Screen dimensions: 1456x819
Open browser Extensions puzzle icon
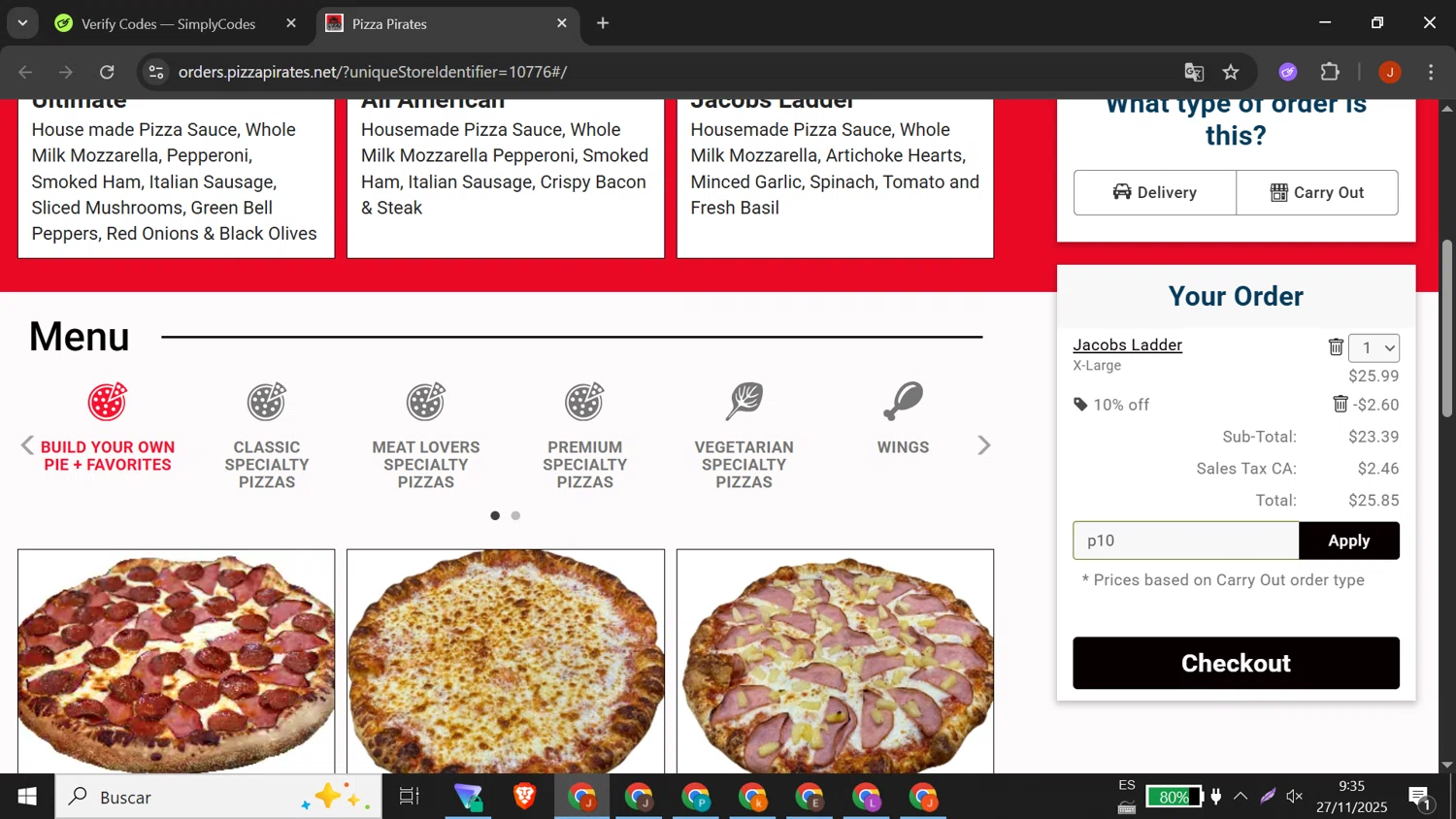click(x=1330, y=72)
